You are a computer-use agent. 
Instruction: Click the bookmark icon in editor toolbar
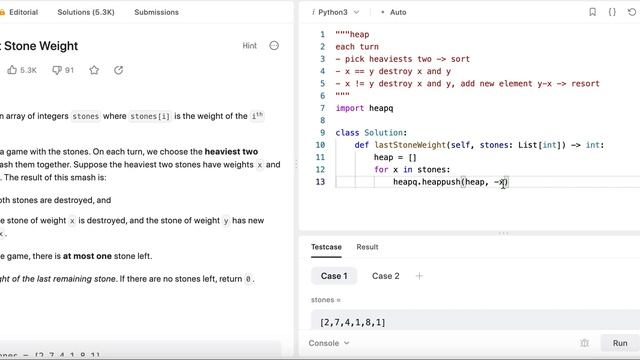click(593, 12)
